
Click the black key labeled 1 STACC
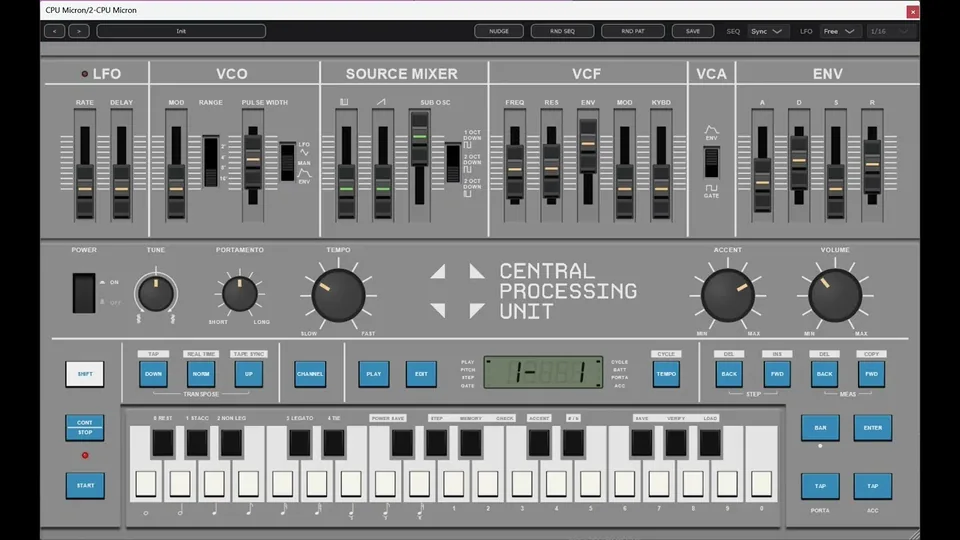click(197, 443)
